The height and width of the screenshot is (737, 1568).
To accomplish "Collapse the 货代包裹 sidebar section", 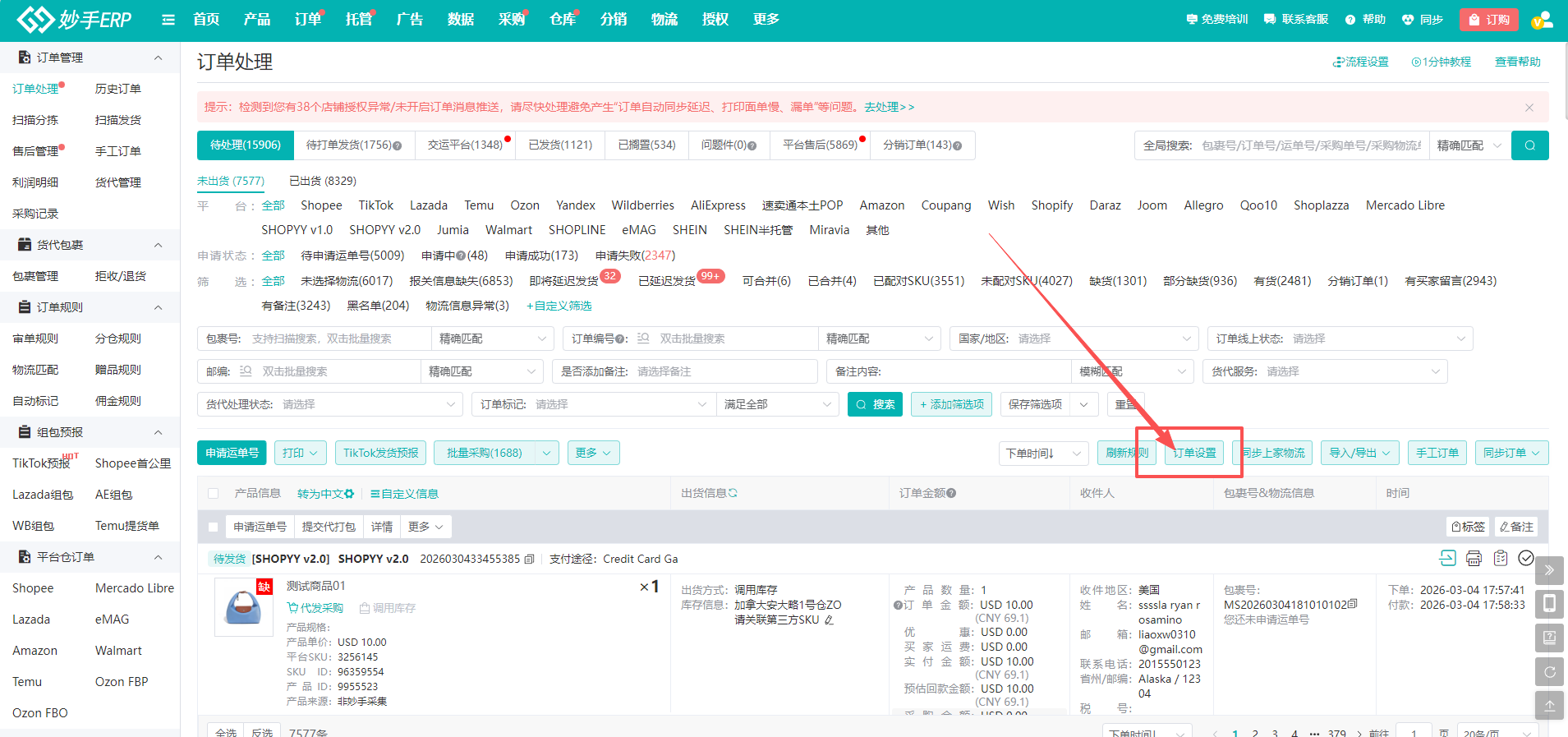I will click(159, 245).
